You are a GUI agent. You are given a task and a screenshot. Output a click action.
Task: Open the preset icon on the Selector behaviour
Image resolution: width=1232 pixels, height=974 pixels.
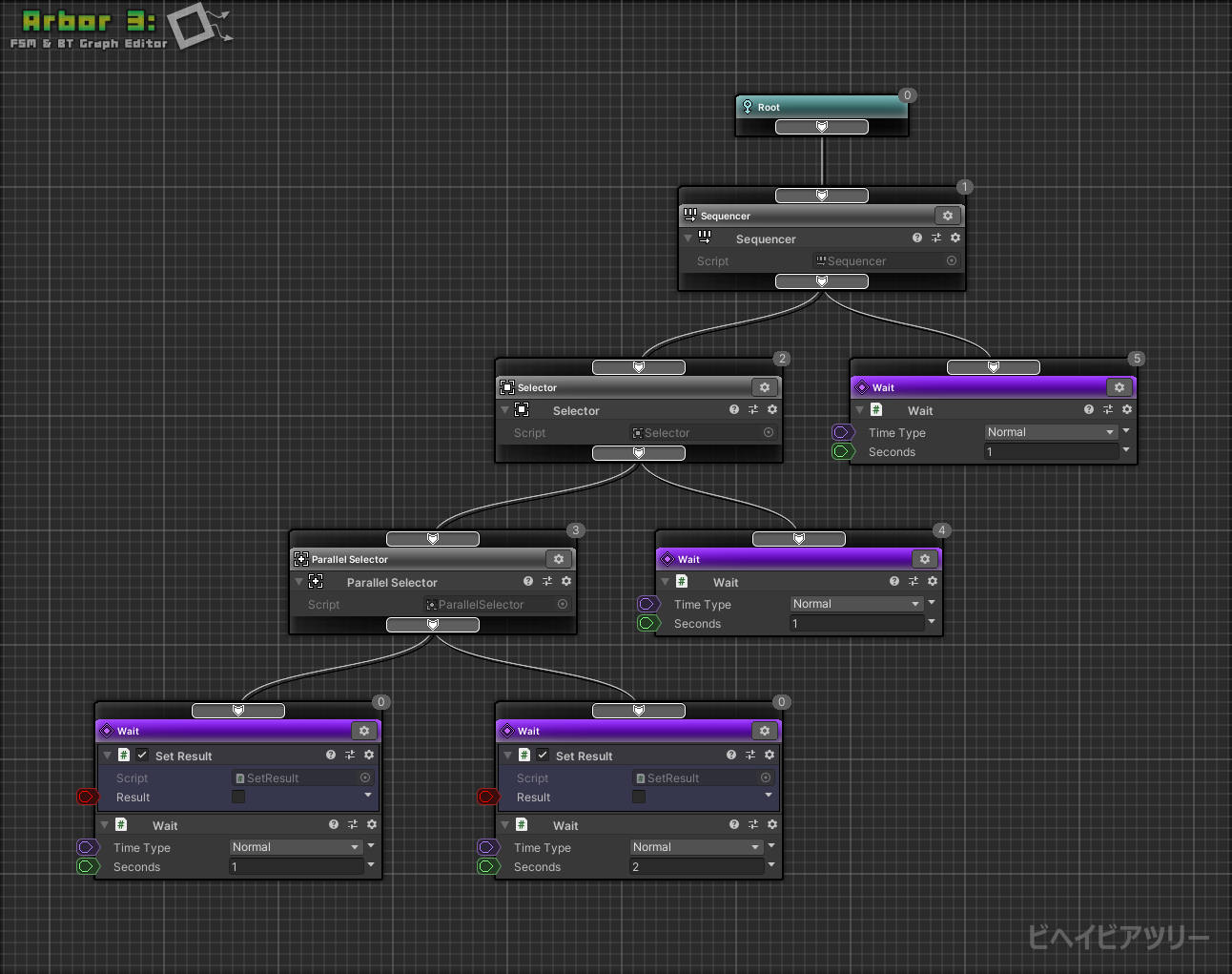753,410
